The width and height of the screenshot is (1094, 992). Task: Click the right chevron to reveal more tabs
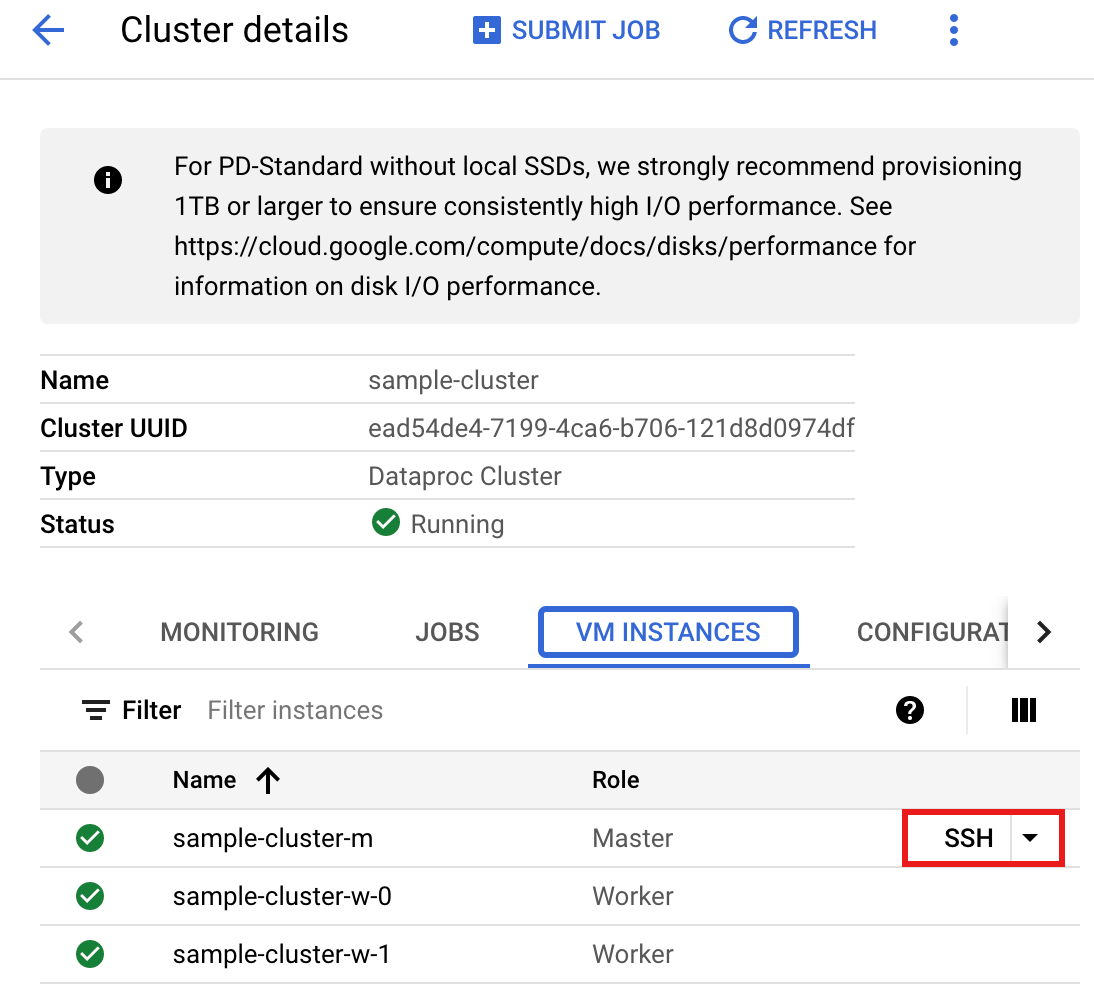pos(1043,632)
